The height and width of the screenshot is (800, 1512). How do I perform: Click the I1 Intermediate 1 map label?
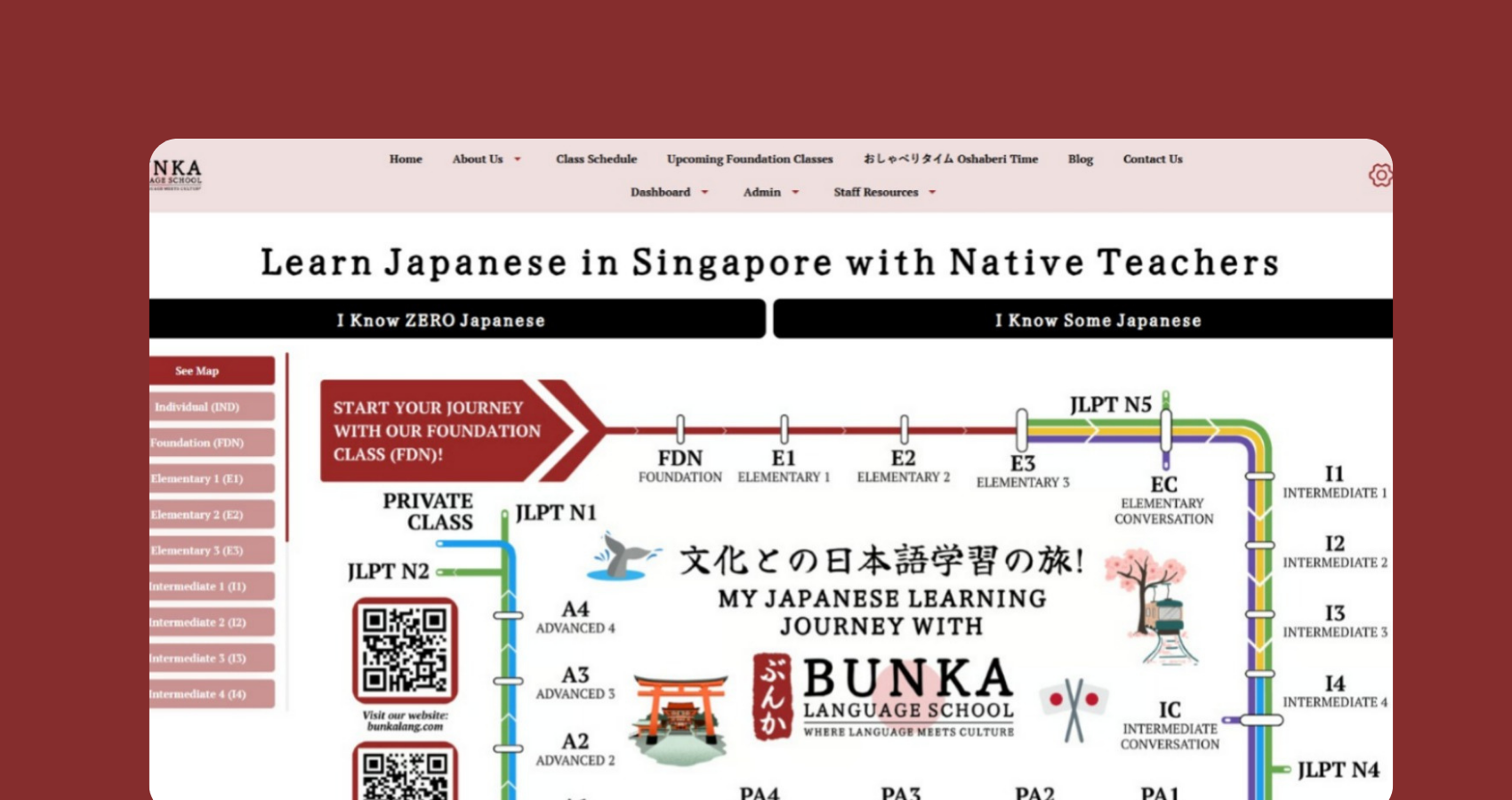(1335, 482)
